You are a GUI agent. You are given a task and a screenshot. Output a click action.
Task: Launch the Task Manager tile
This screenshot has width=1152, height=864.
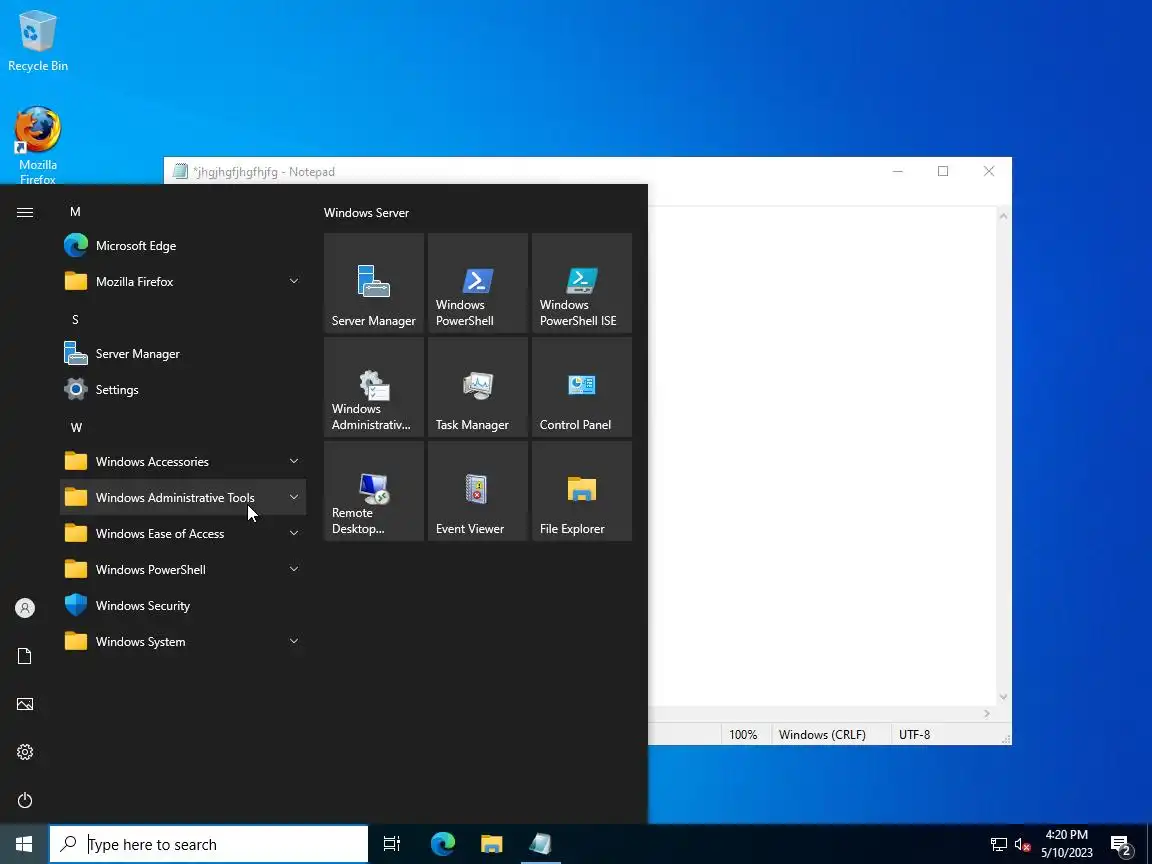pyautogui.click(x=478, y=387)
